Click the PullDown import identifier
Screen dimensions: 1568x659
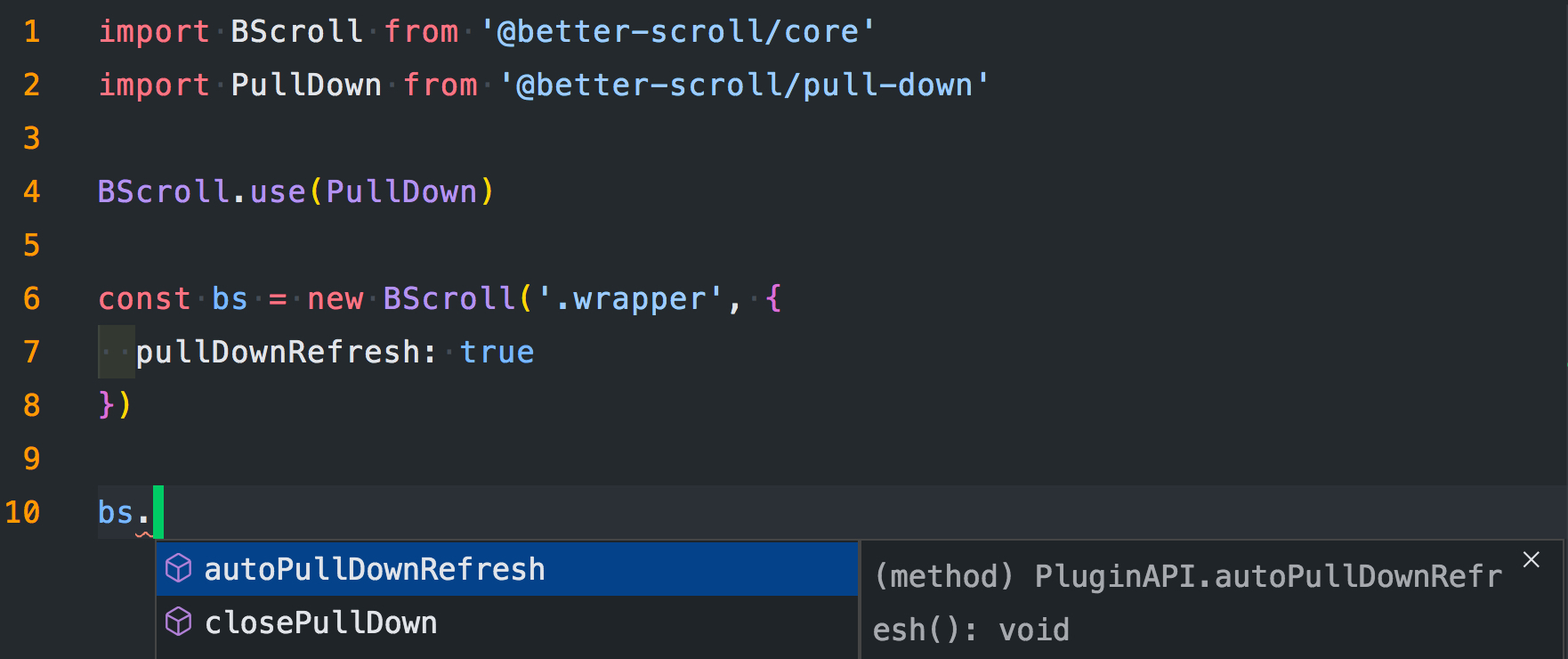coord(306,85)
